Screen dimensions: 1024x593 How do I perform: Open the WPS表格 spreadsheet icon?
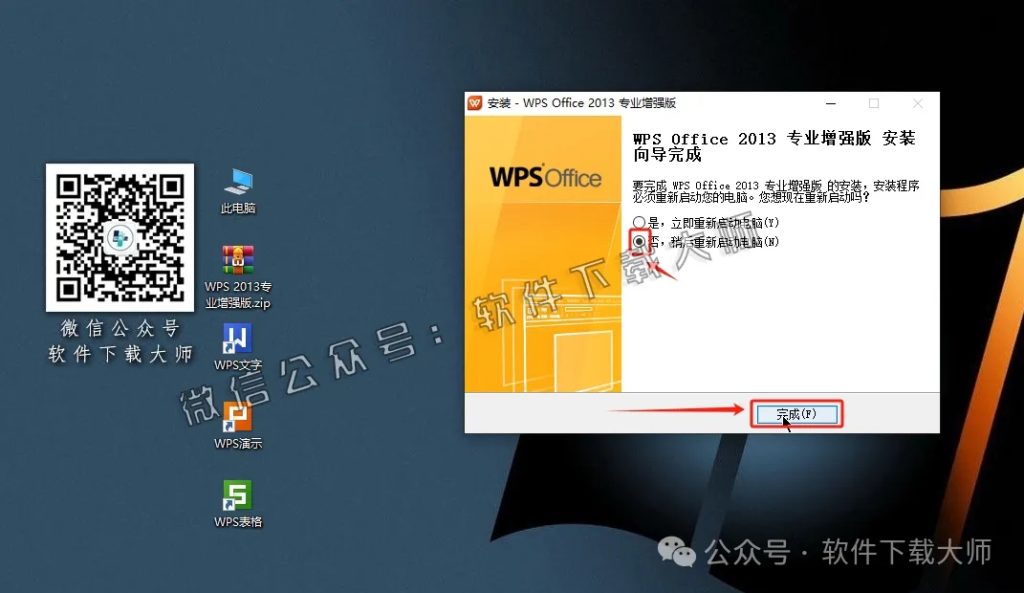pyautogui.click(x=237, y=496)
